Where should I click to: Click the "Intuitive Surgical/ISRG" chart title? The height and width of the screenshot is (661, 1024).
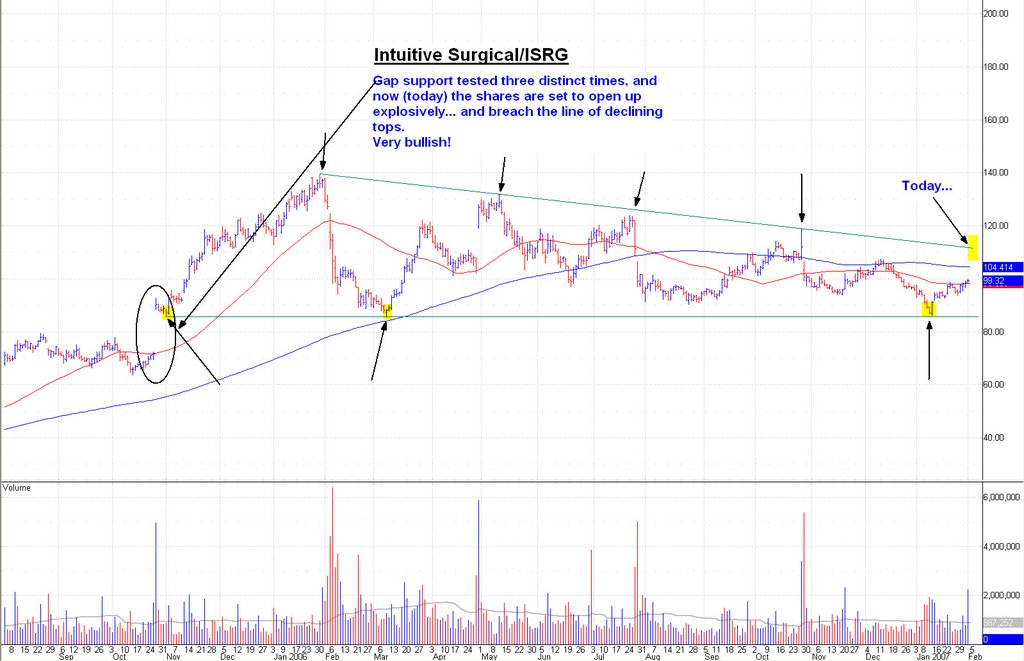coord(471,55)
